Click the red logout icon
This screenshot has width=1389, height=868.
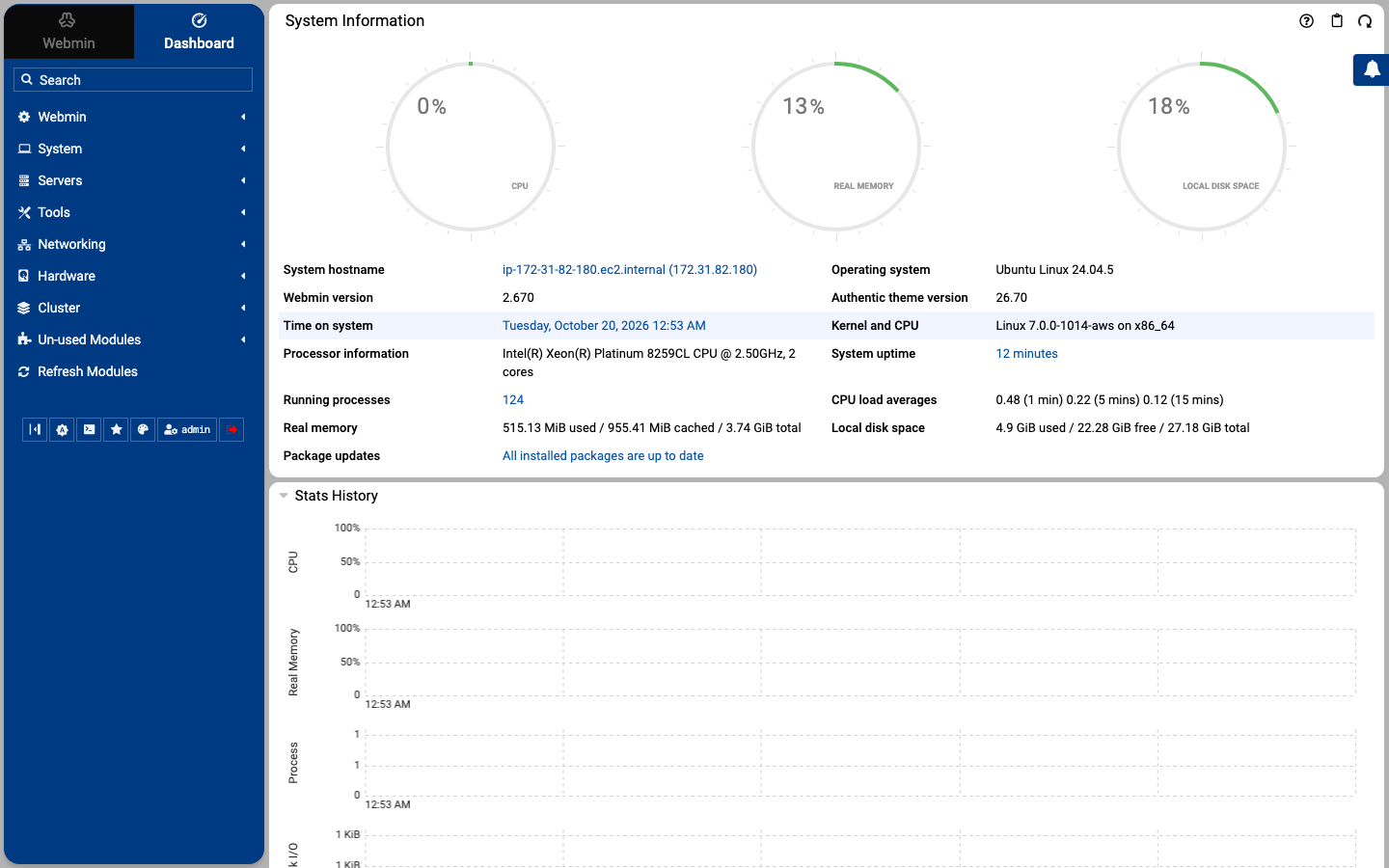(x=231, y=430)
